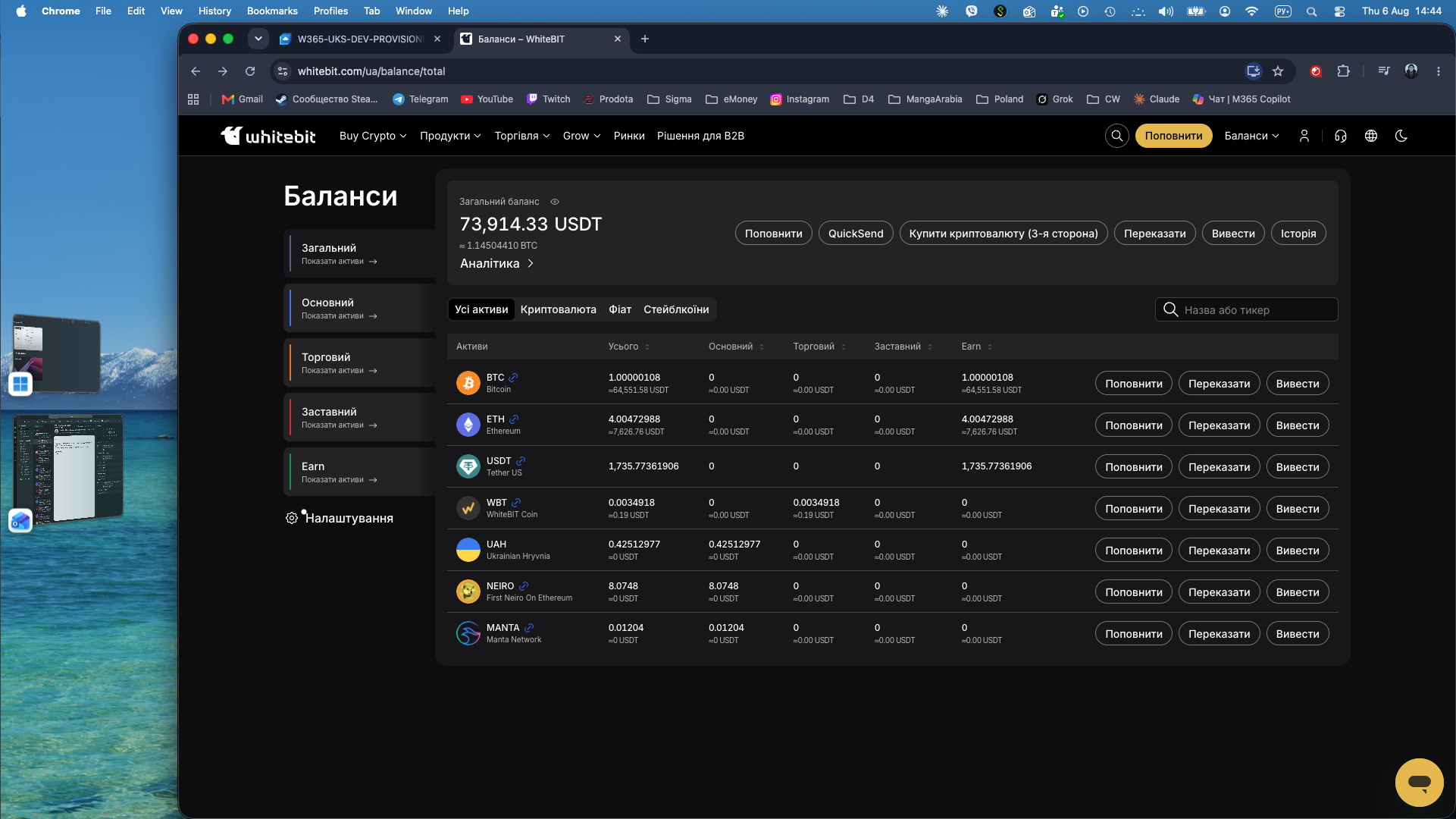Open the YouTube bookmark

[x=487, y=99]
